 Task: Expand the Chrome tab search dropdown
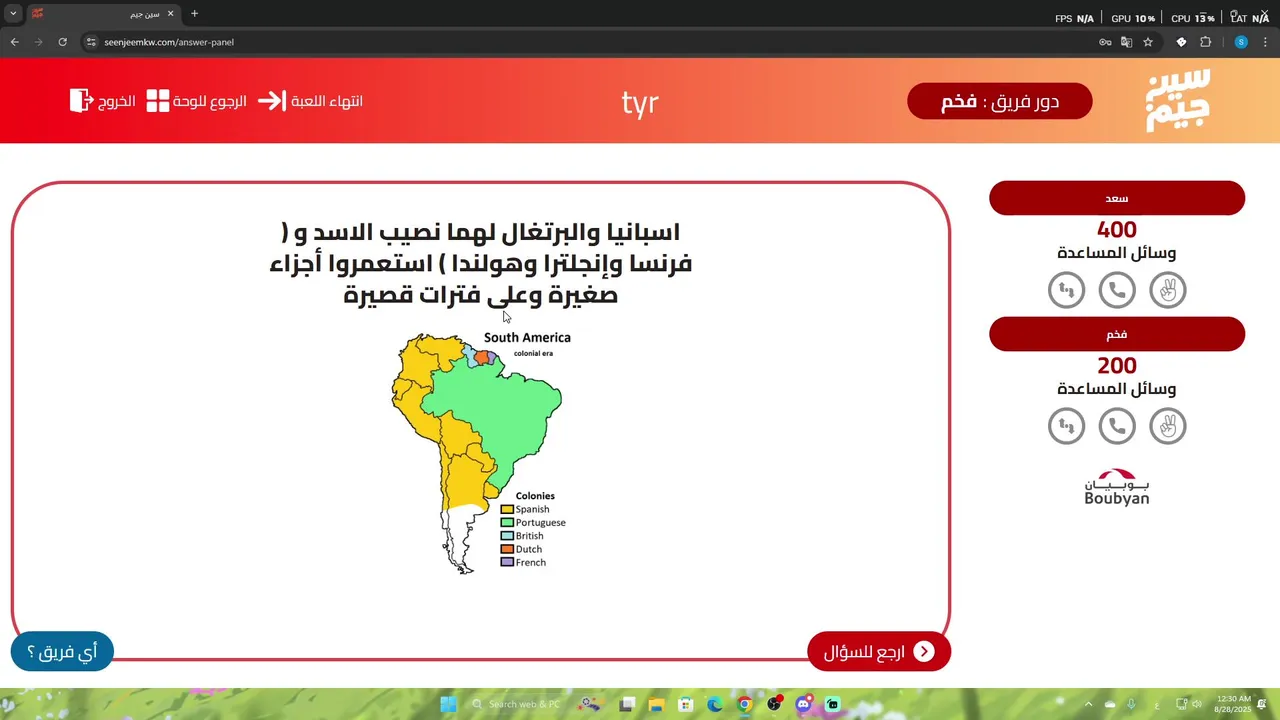click(x=13, y=14)
